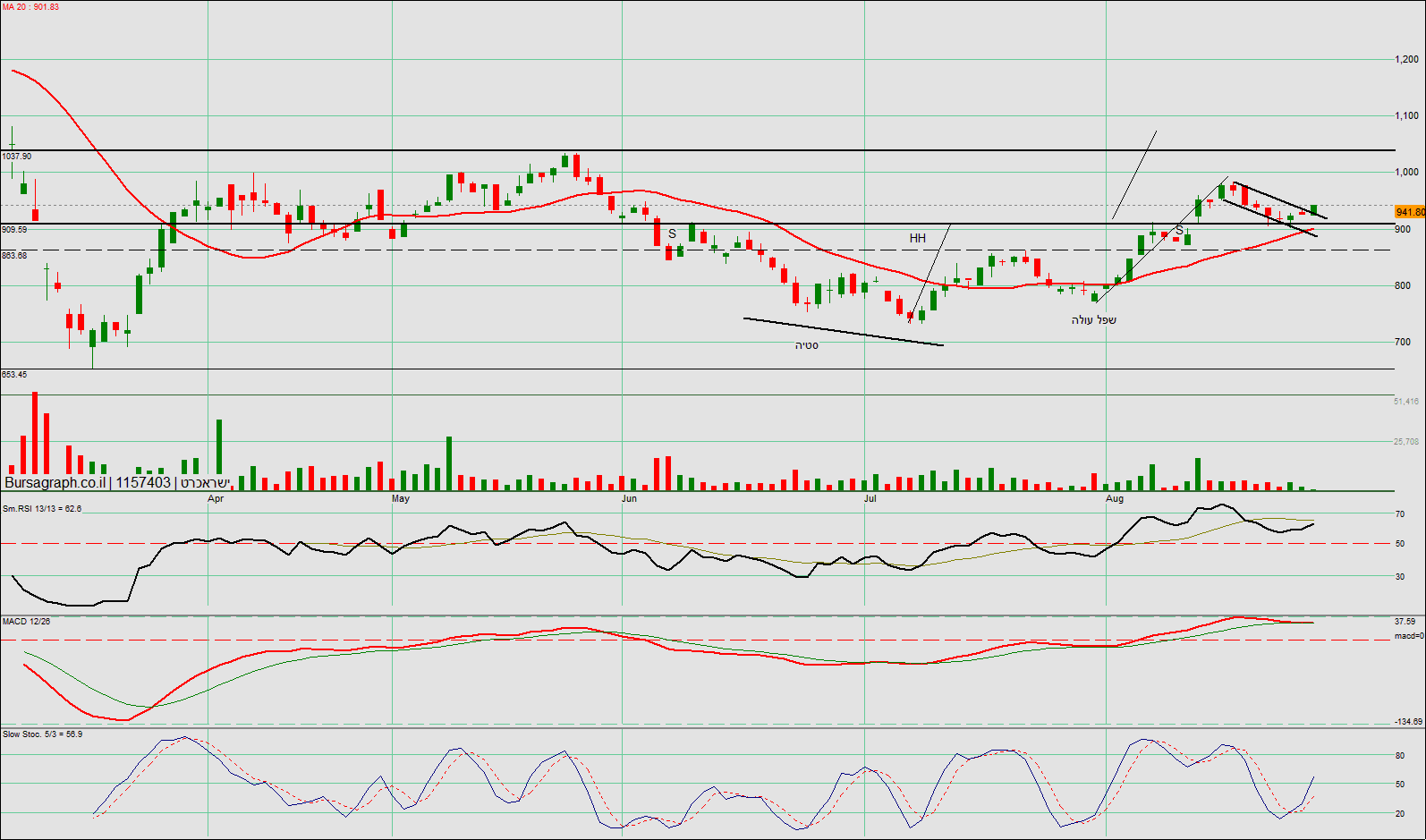1426x840 pixels.
Task: Select the Jul month marker
Action: click(870, 499)
